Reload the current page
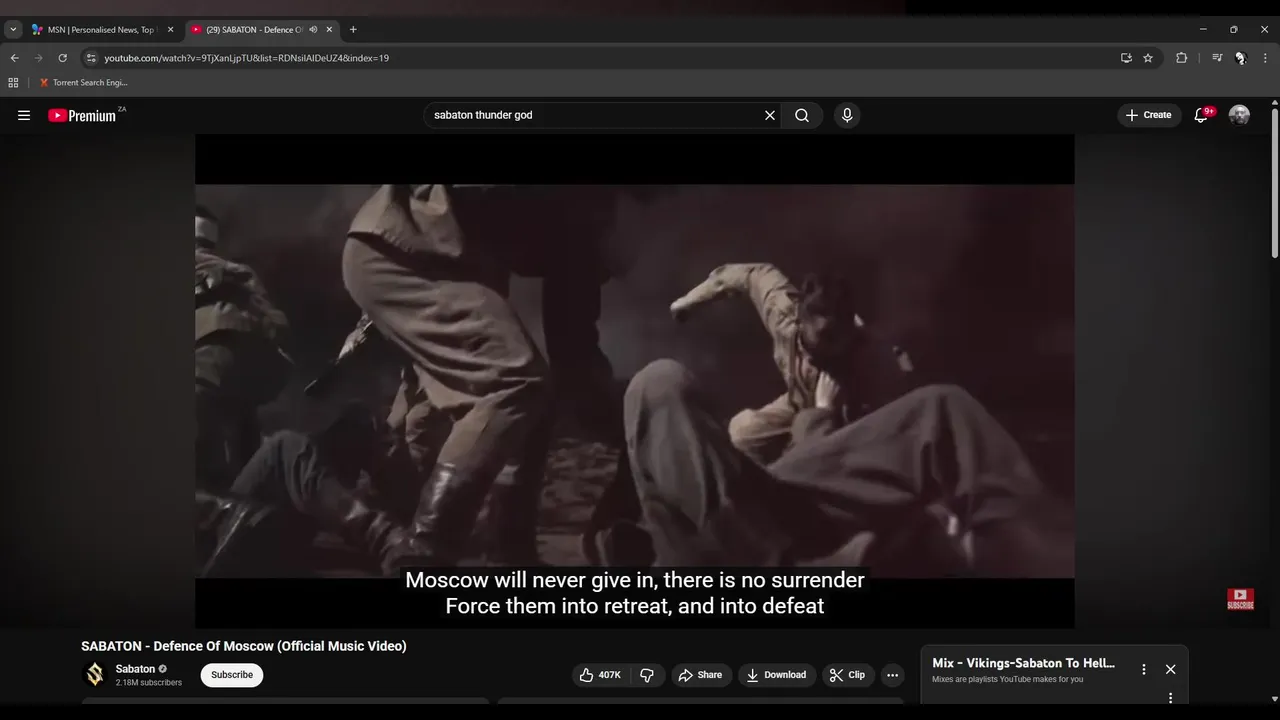1280x720 pixels. pos(62,58)
